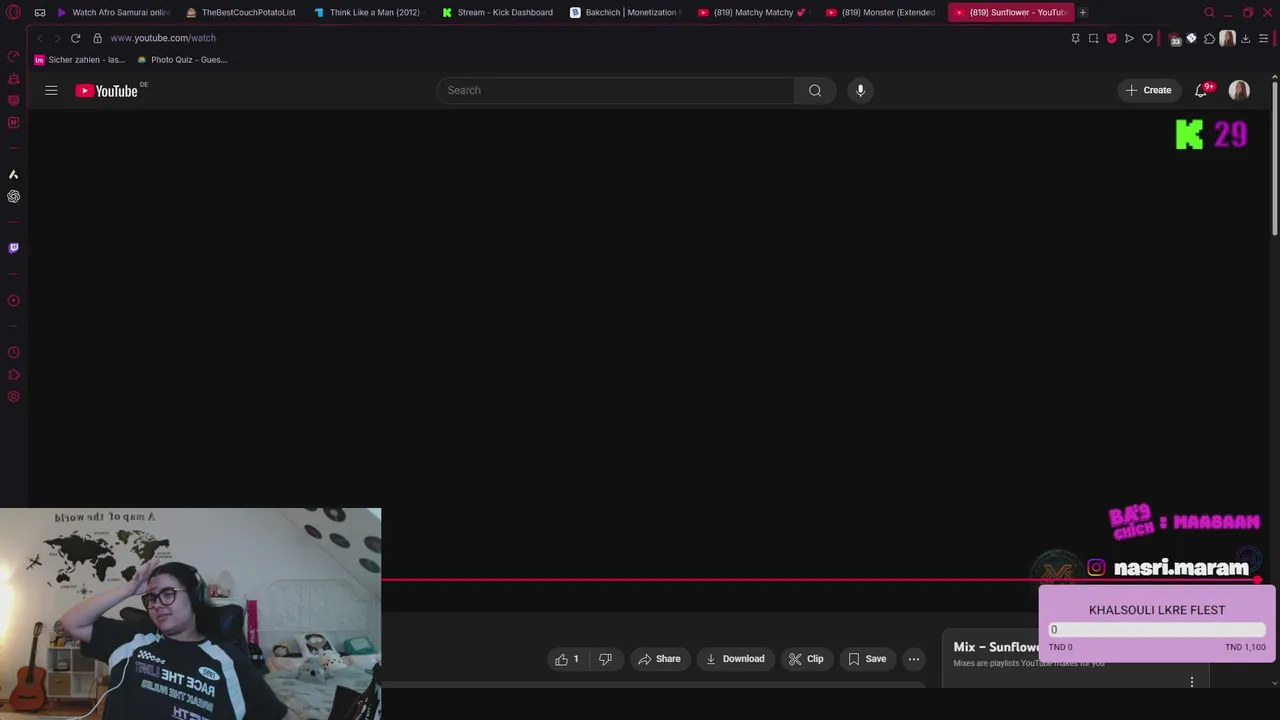This screenshot has width=1280, height=720.
Task: Click the site security lock icon
Action: point(97,38)
